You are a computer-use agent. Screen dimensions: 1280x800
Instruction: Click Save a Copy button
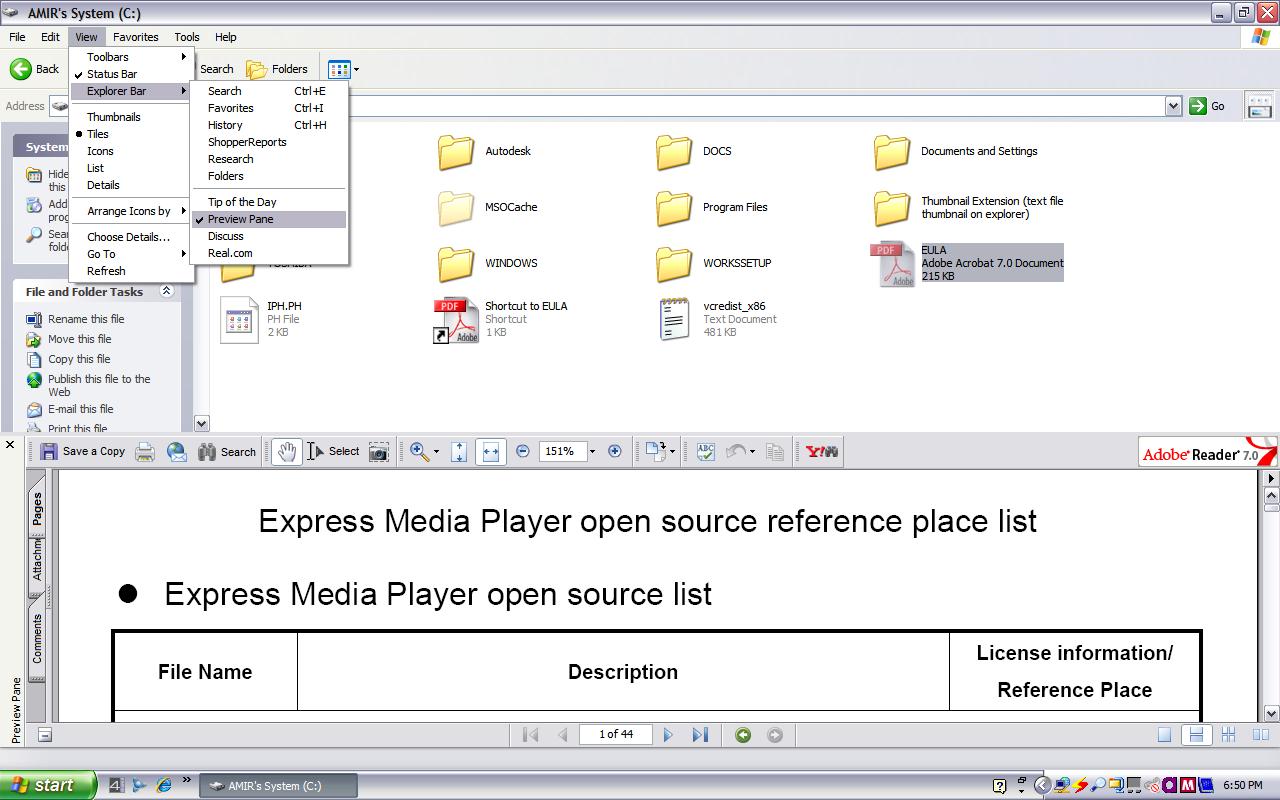click(83, 452)
